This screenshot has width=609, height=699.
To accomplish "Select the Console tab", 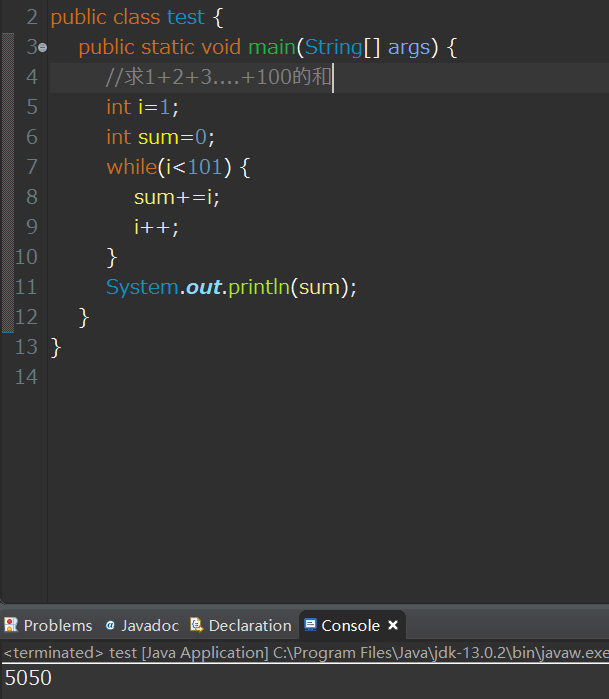I will pos(350,625).
